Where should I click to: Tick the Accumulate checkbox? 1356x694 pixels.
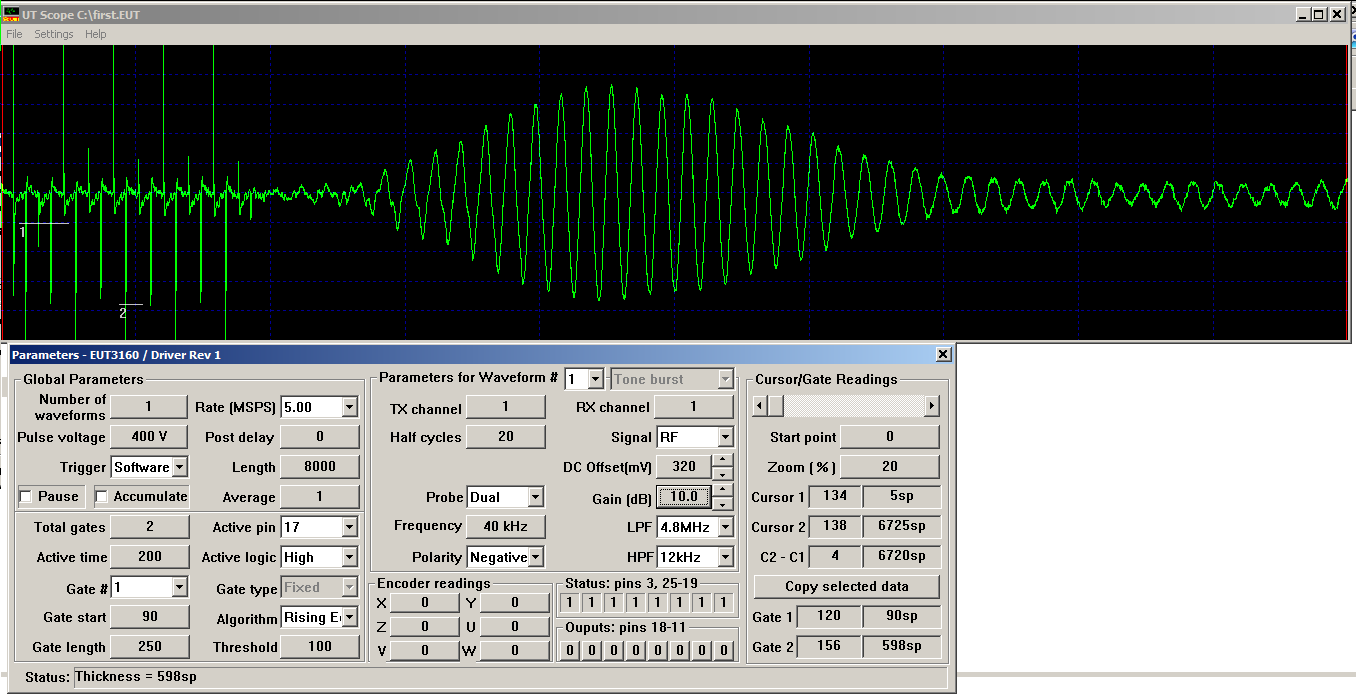pos(102,497)
